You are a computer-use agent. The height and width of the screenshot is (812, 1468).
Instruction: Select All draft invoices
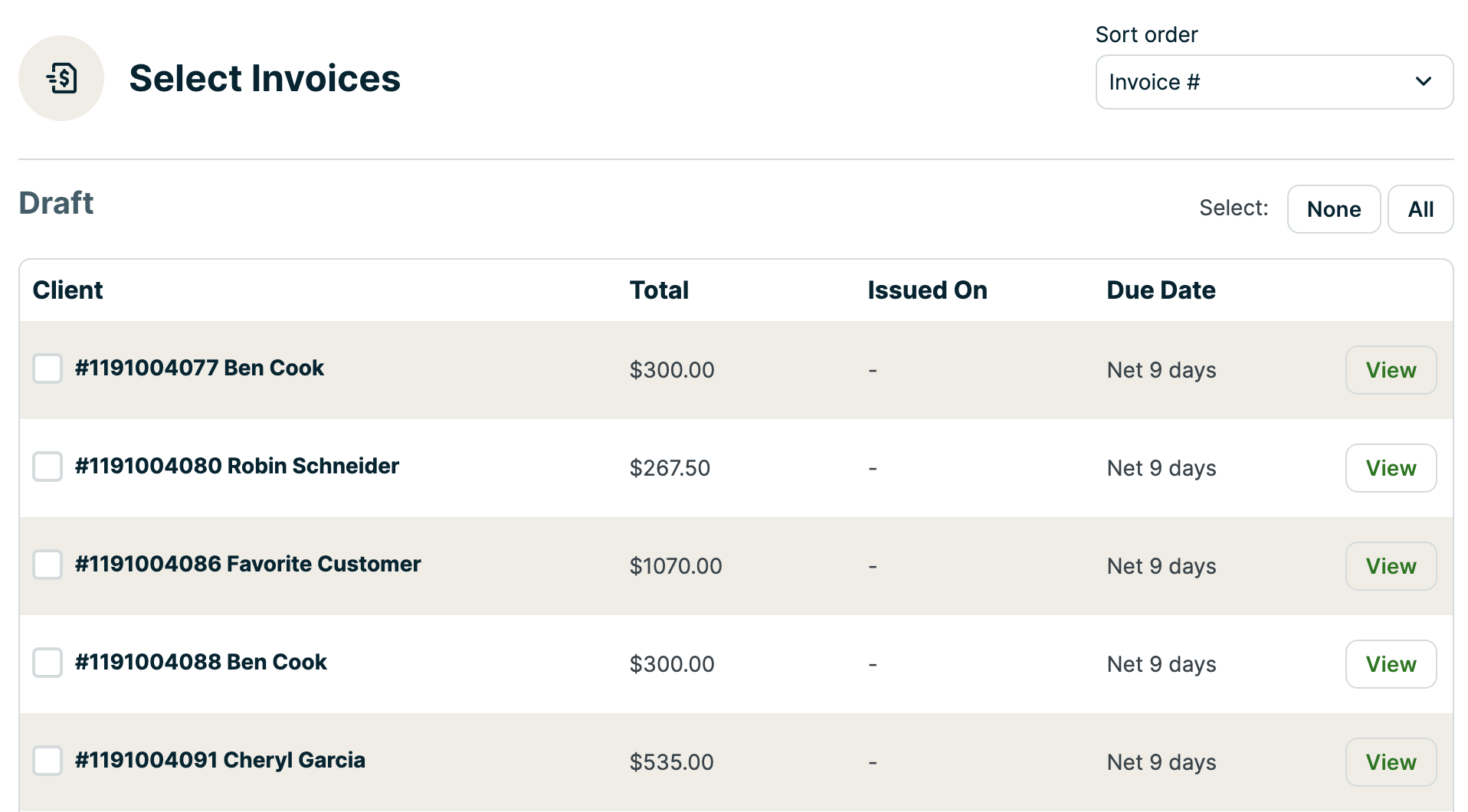click(x=1420, y=209)
